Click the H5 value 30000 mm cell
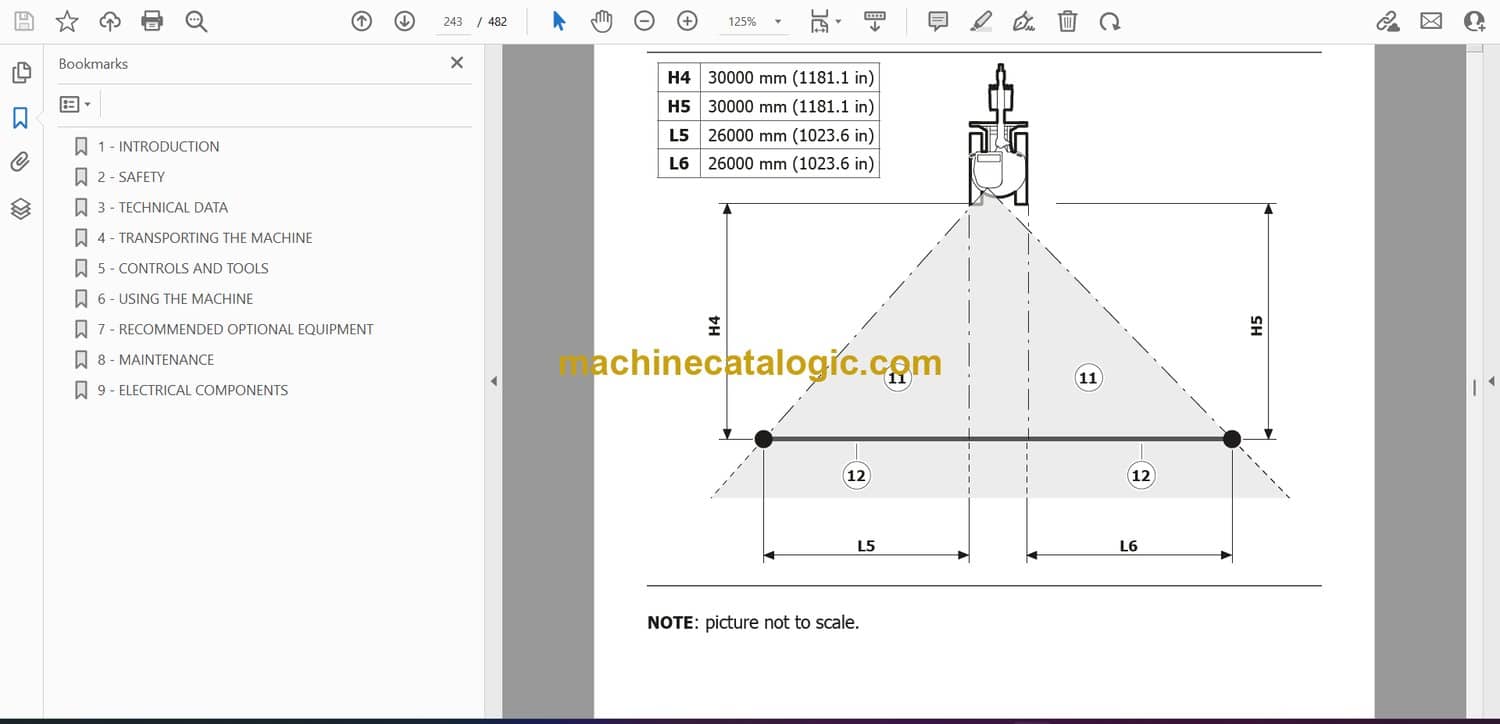The height and width of the screenshot is (724, 1500). click(790, 106)
